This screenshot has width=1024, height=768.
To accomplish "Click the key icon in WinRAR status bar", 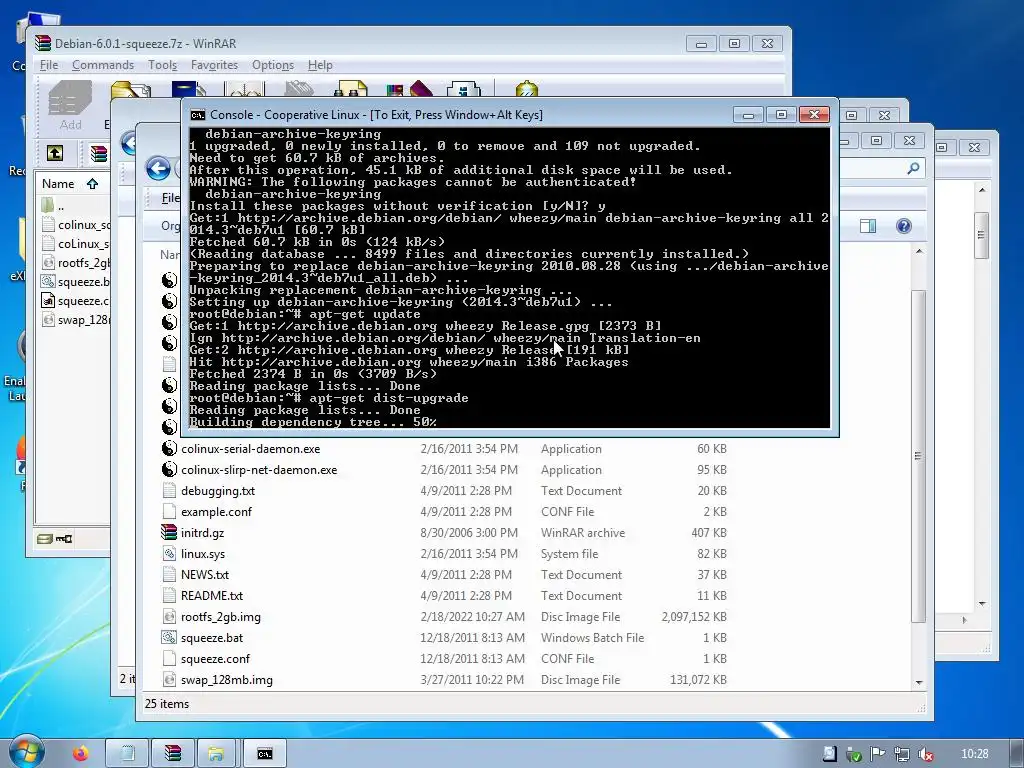I will point(64,539).
